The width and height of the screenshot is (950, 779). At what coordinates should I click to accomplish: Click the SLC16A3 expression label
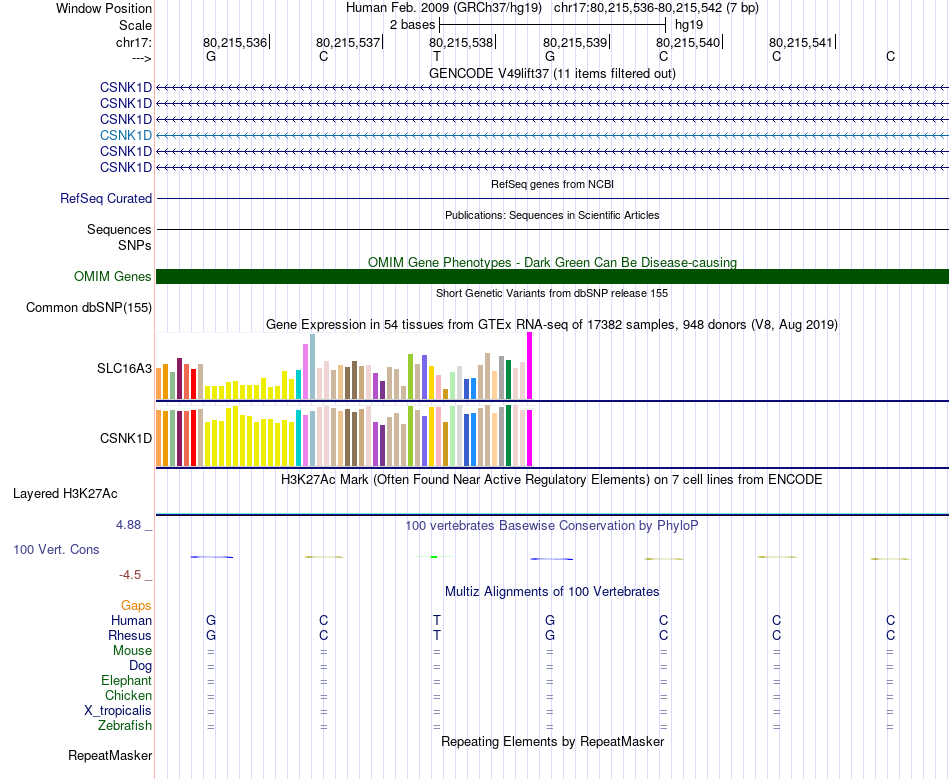124,368
